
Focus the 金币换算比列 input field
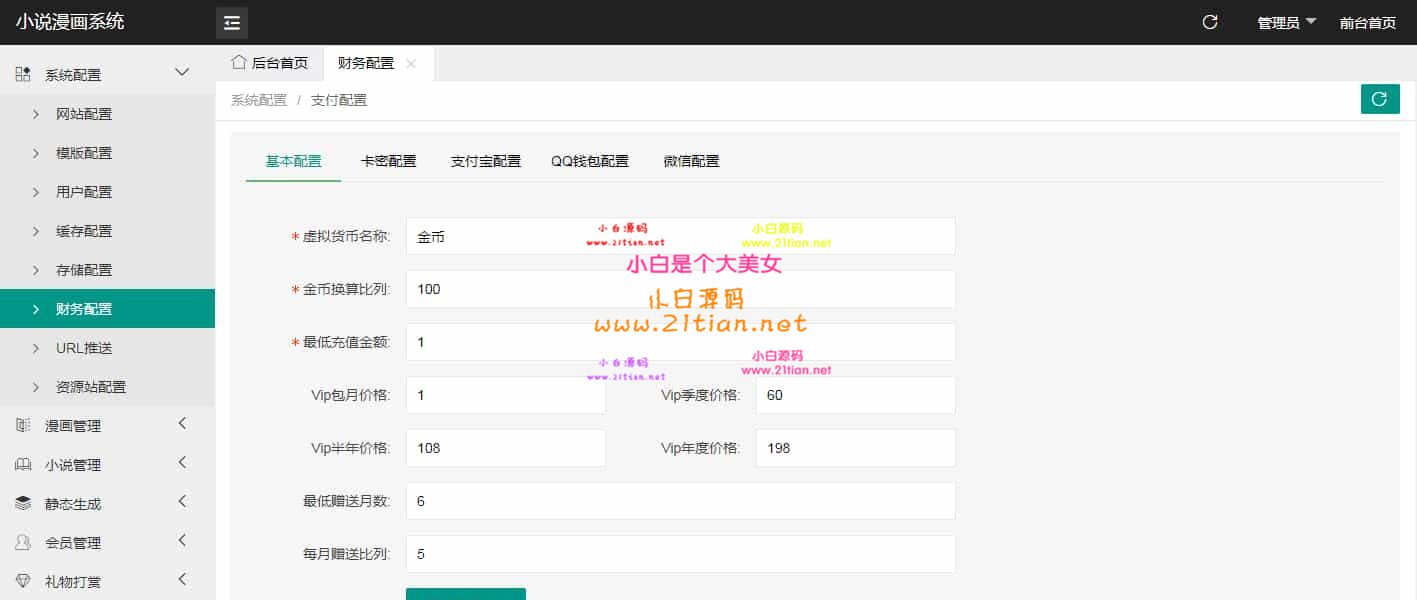(x=681, y=289)
